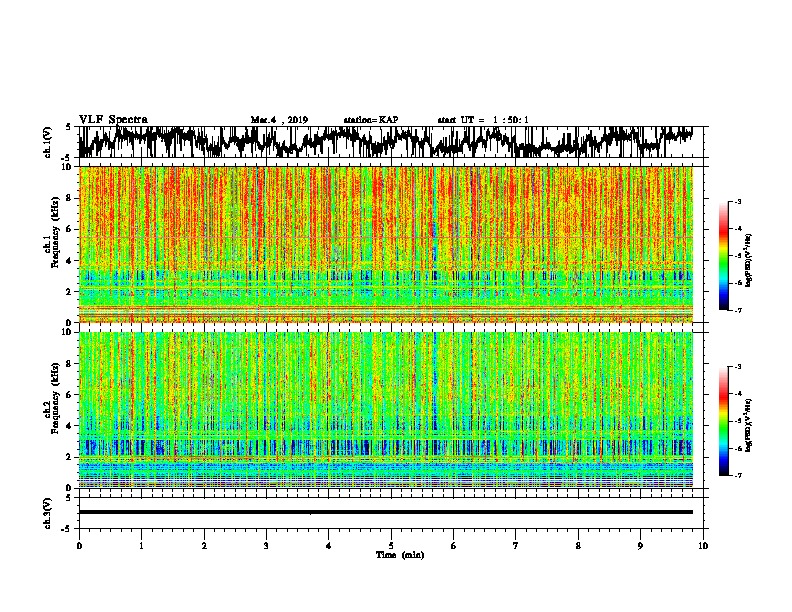Click time axis tick label 10

(x=703, y=546)
